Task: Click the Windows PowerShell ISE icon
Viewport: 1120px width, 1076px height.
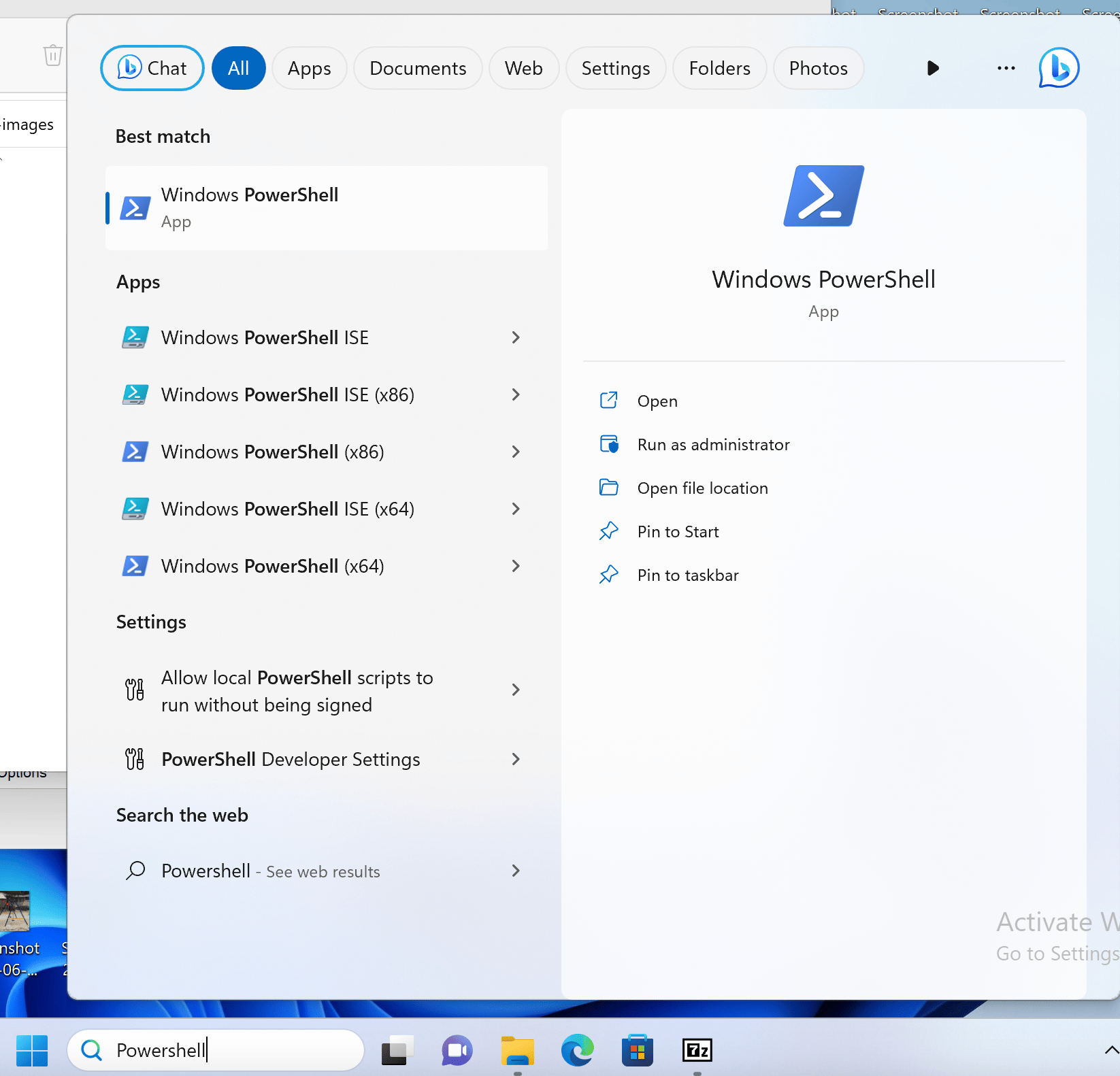Action: point(135,337)
